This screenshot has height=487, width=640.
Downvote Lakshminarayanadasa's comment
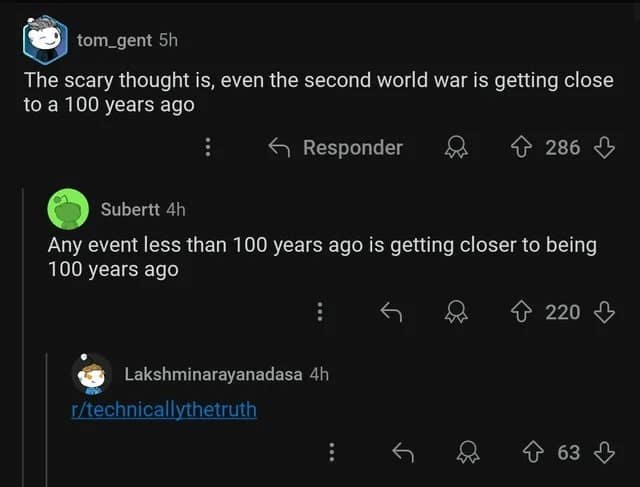[x=603, y=453]
